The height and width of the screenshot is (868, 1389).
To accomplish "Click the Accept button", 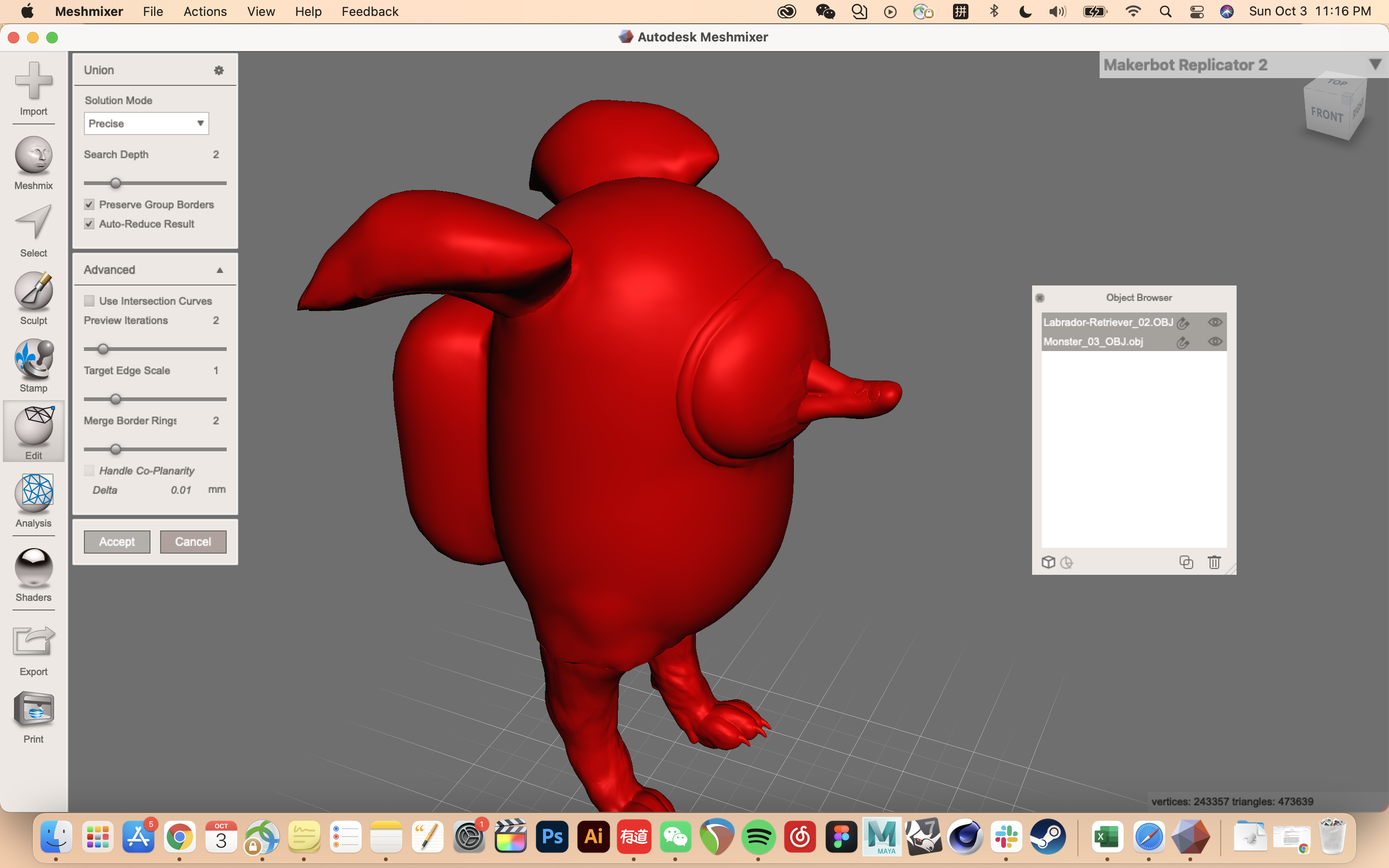I will (x=117, y=541).
